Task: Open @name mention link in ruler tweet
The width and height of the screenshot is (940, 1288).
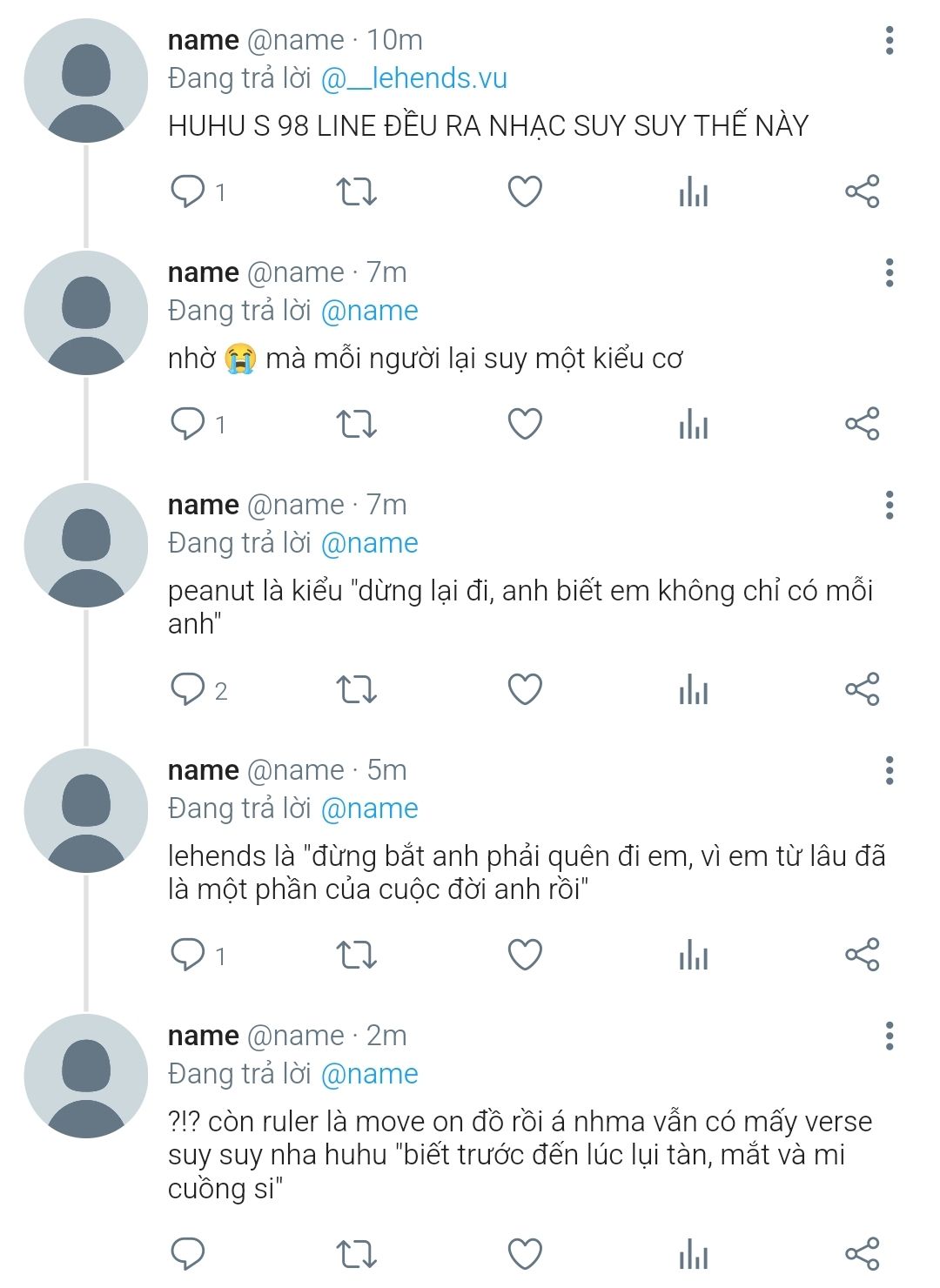Action: coord(370,1074)
